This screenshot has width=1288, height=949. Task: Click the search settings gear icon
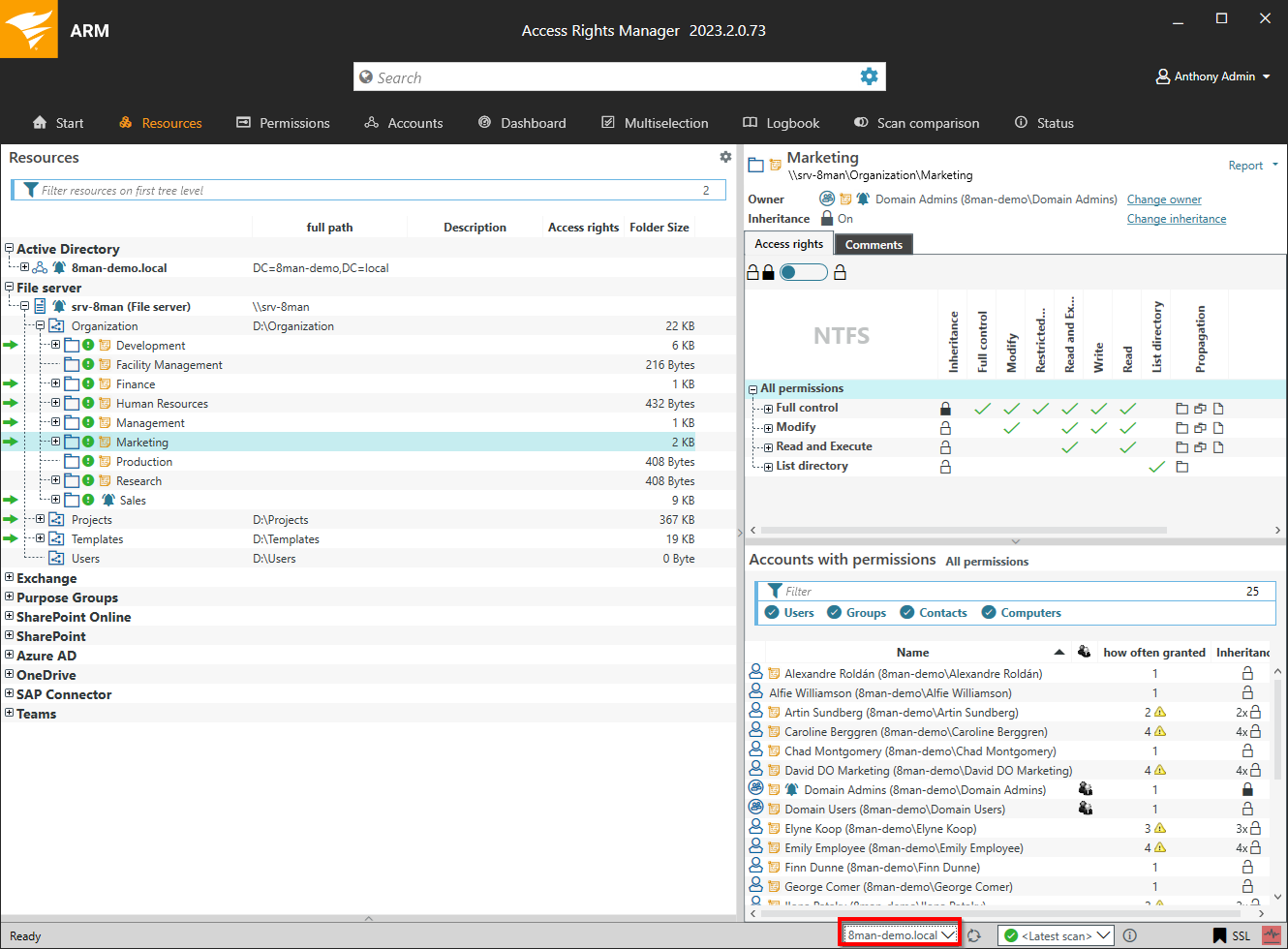click(x=869, y=77)
